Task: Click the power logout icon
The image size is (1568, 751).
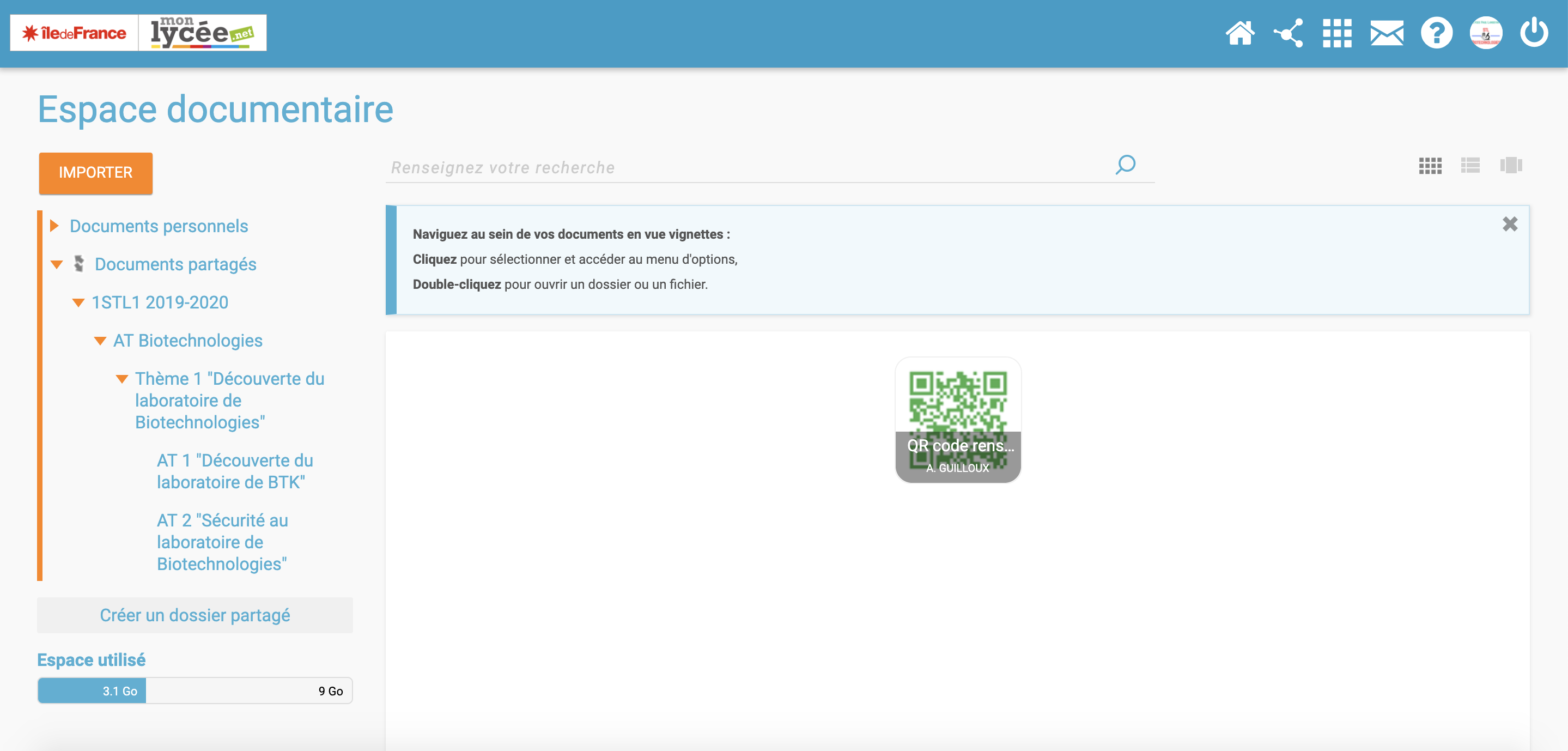Action: click(1534, 33)
